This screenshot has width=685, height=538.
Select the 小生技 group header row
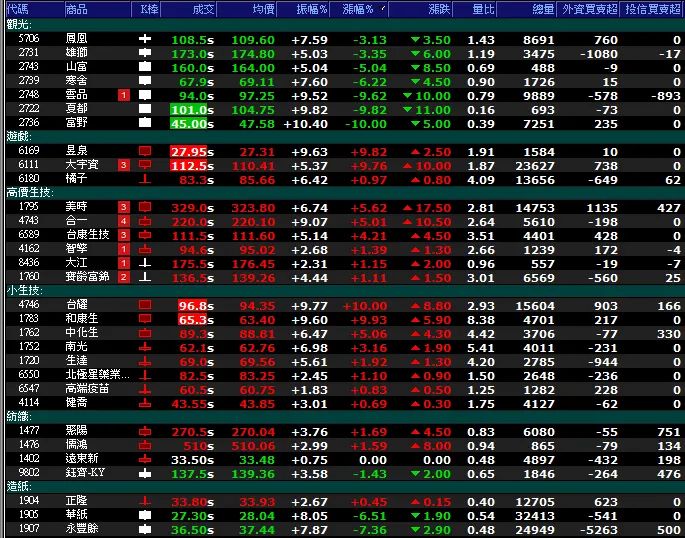[x=345, y=290]
